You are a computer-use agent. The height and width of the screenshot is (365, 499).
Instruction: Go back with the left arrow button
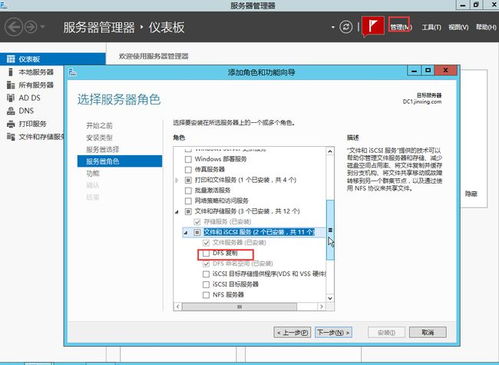click(13, 27)
